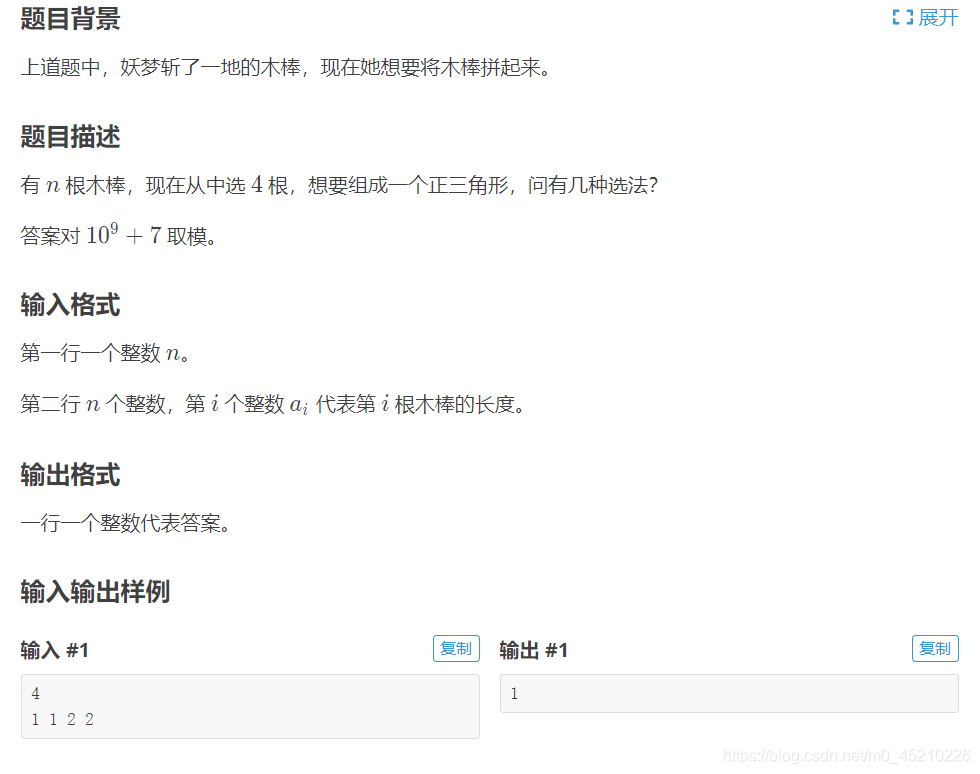
Task: Click the sample input box containing 1 1 2 2
Action: tap(250, 706)
